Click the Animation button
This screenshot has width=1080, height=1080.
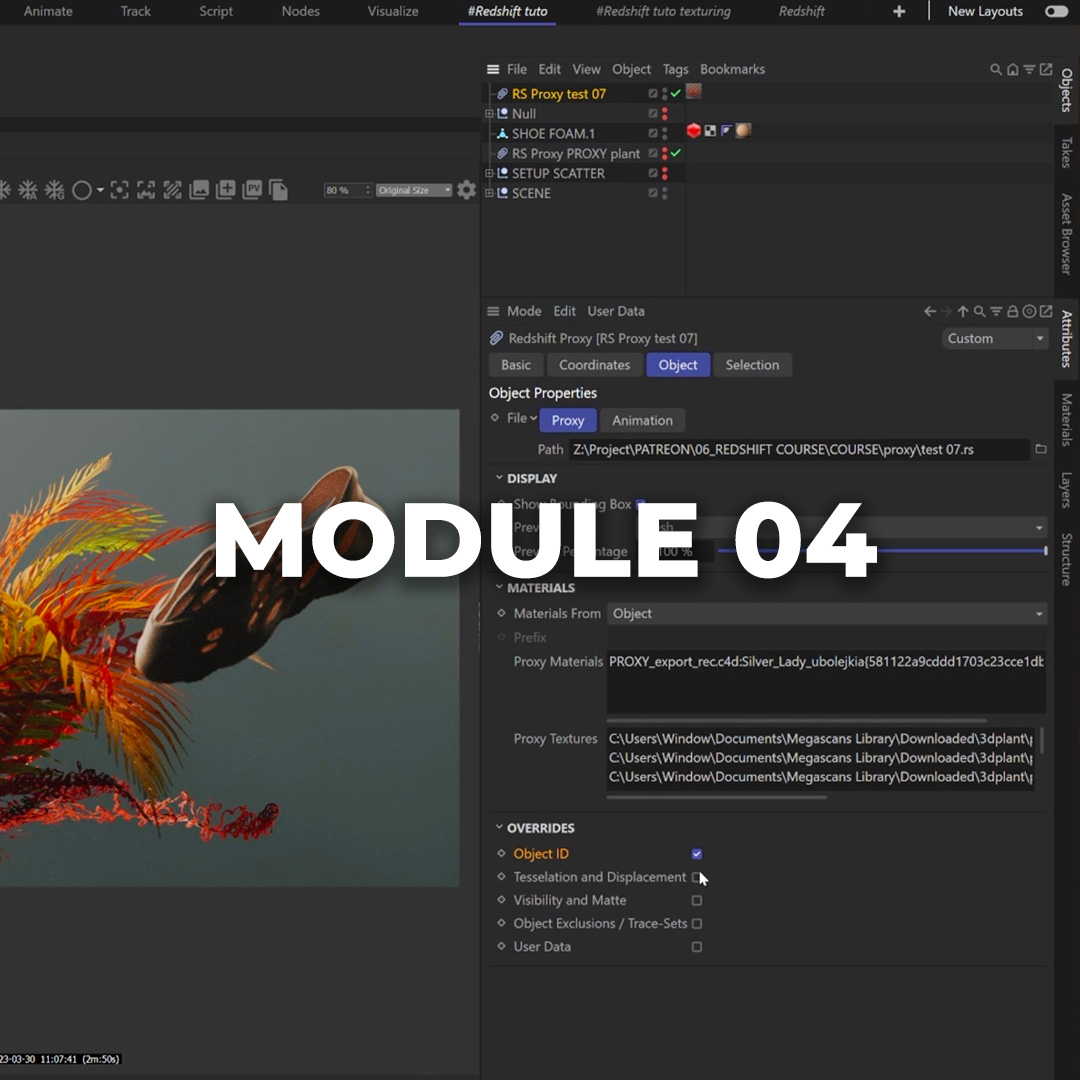[642, 421]
